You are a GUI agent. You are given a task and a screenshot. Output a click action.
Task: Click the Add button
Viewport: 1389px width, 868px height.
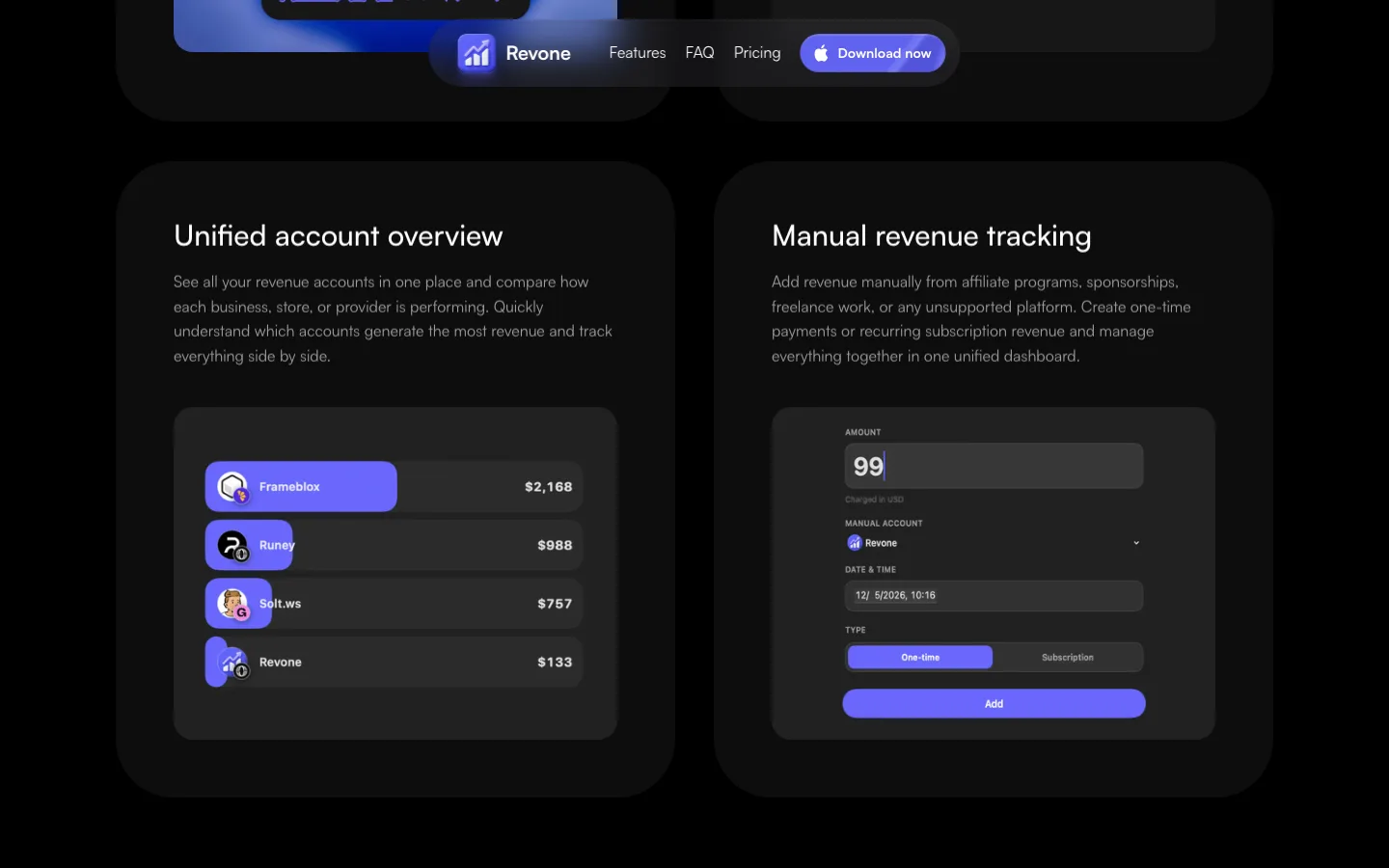click(x=994, y=704)
